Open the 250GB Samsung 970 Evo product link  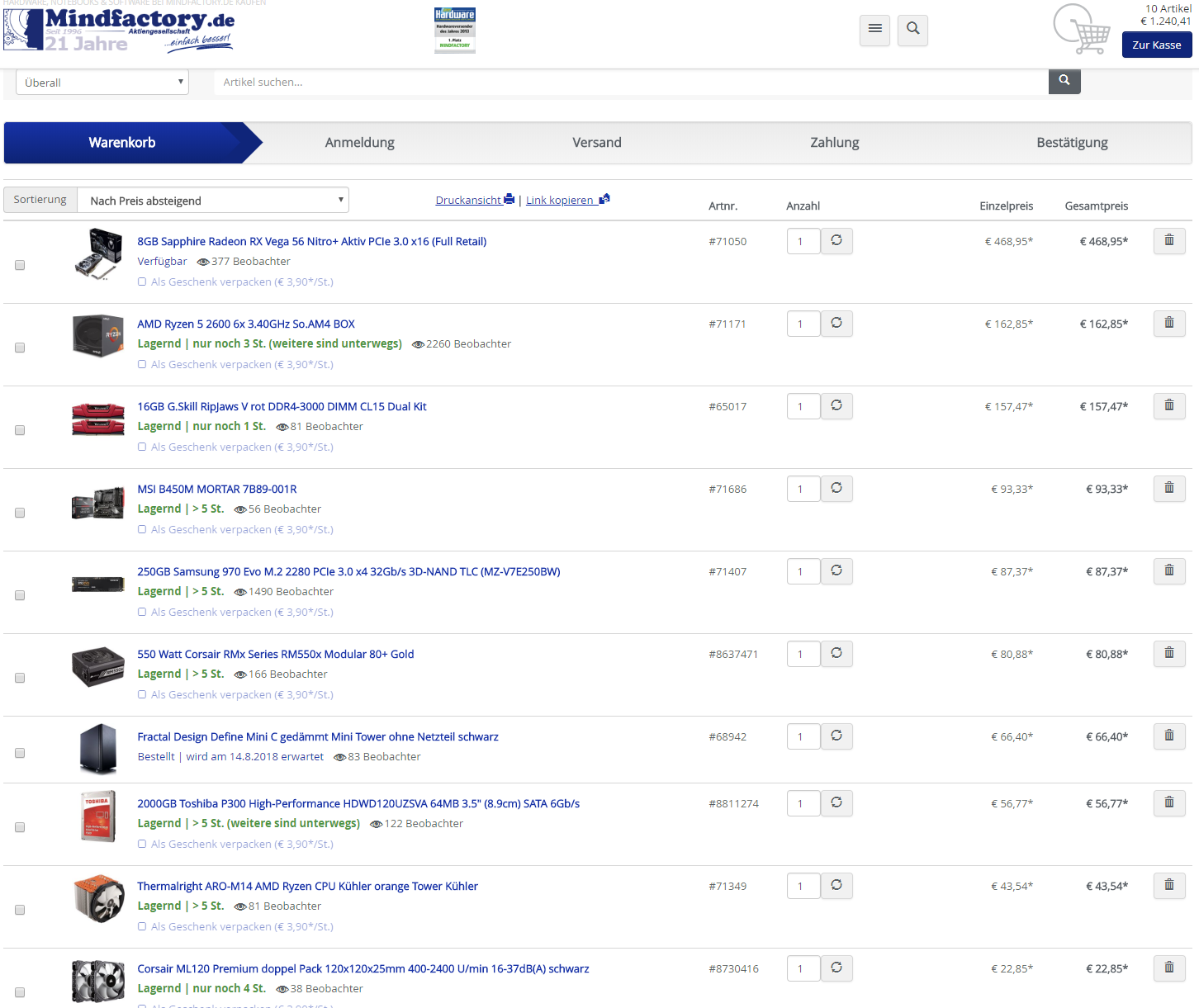(348, 571)
